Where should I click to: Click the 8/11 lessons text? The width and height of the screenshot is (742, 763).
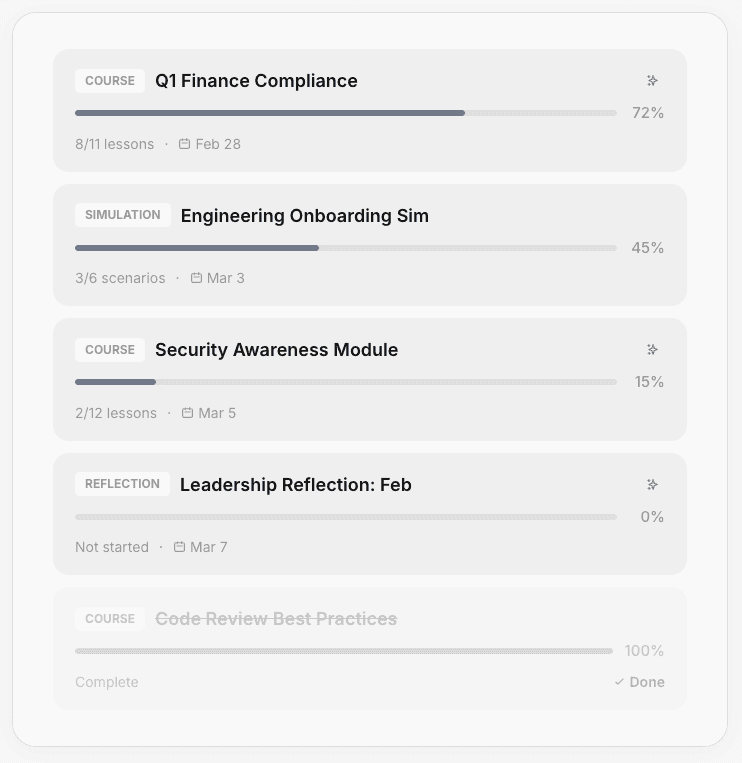[x=114, y=144]
